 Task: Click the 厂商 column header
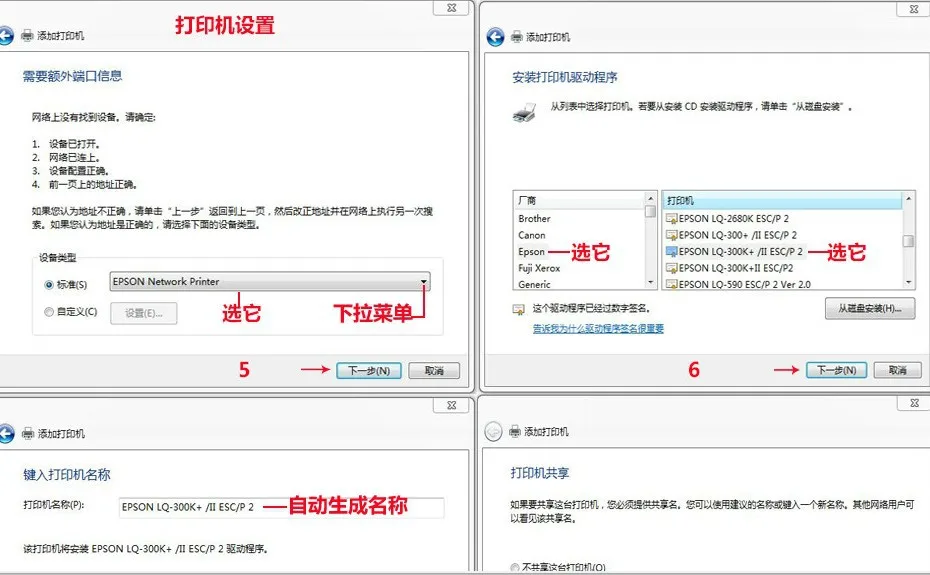pos(578,201)
